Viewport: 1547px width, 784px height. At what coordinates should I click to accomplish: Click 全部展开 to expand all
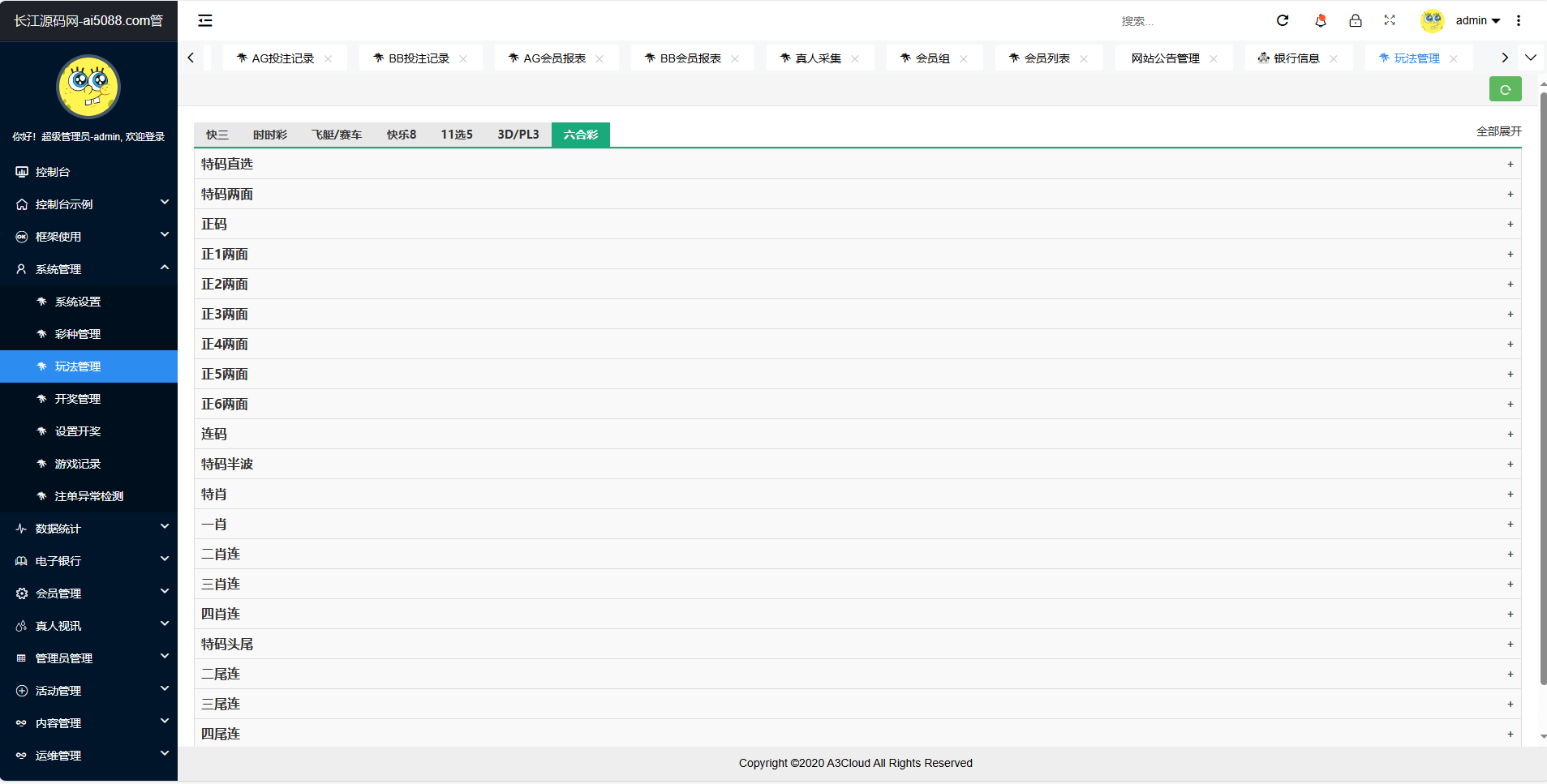(x=1498, y=131)
